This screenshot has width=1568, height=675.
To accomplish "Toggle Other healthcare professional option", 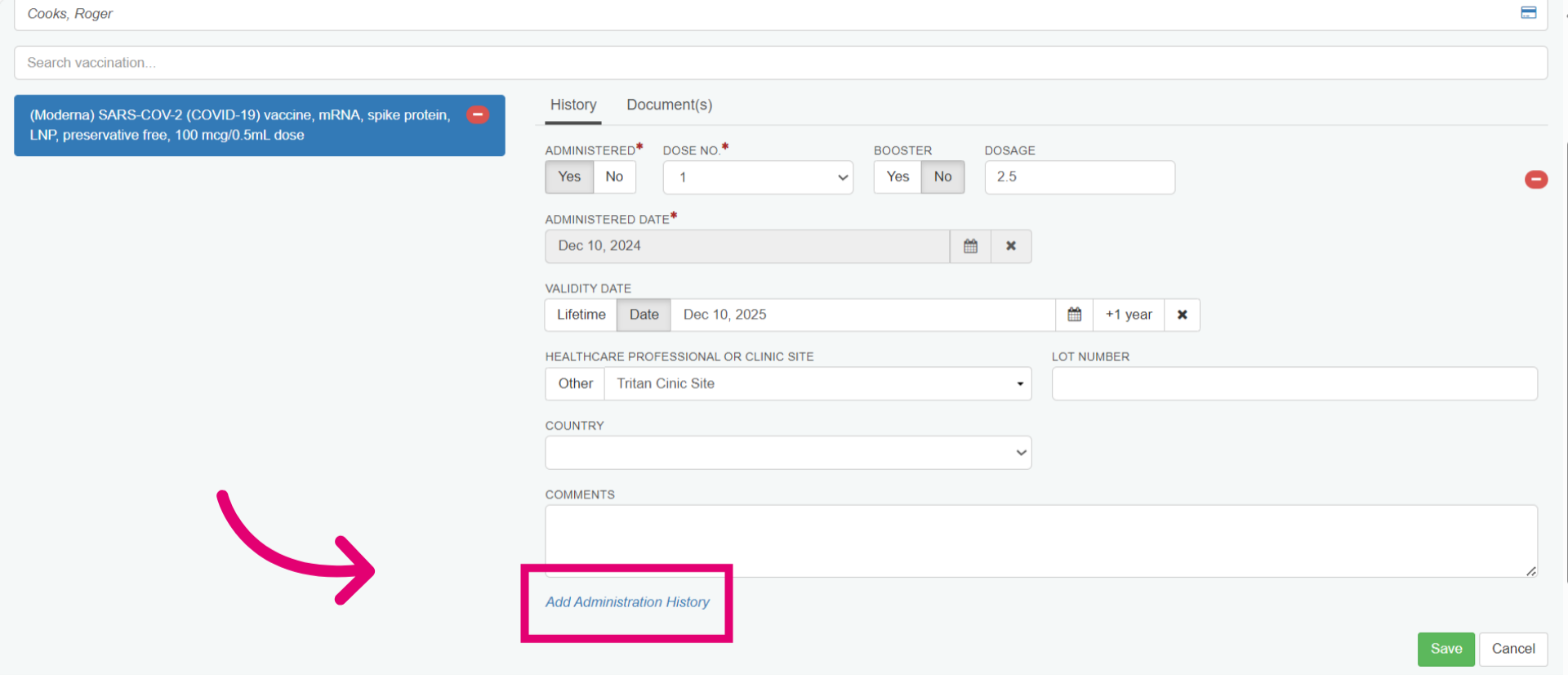I will [575, 383].
